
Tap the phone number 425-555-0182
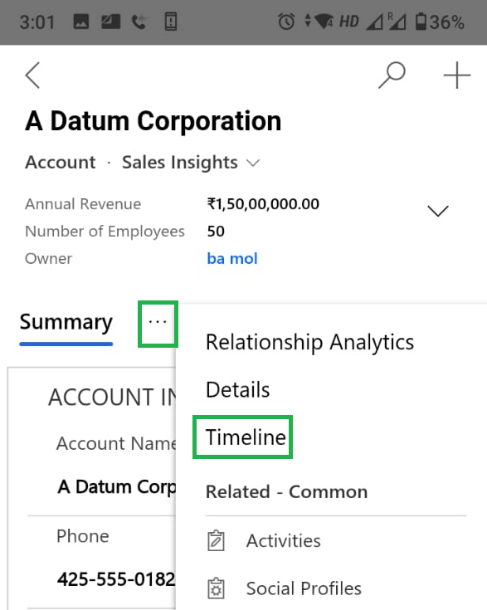point(116,579)
